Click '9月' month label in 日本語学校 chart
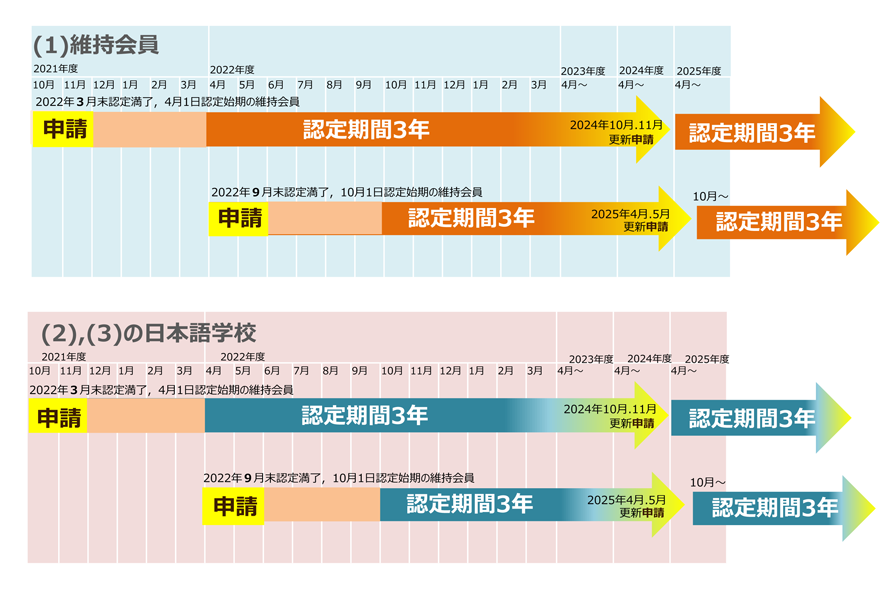Screen dimensions: 889x592 (359, 371)
